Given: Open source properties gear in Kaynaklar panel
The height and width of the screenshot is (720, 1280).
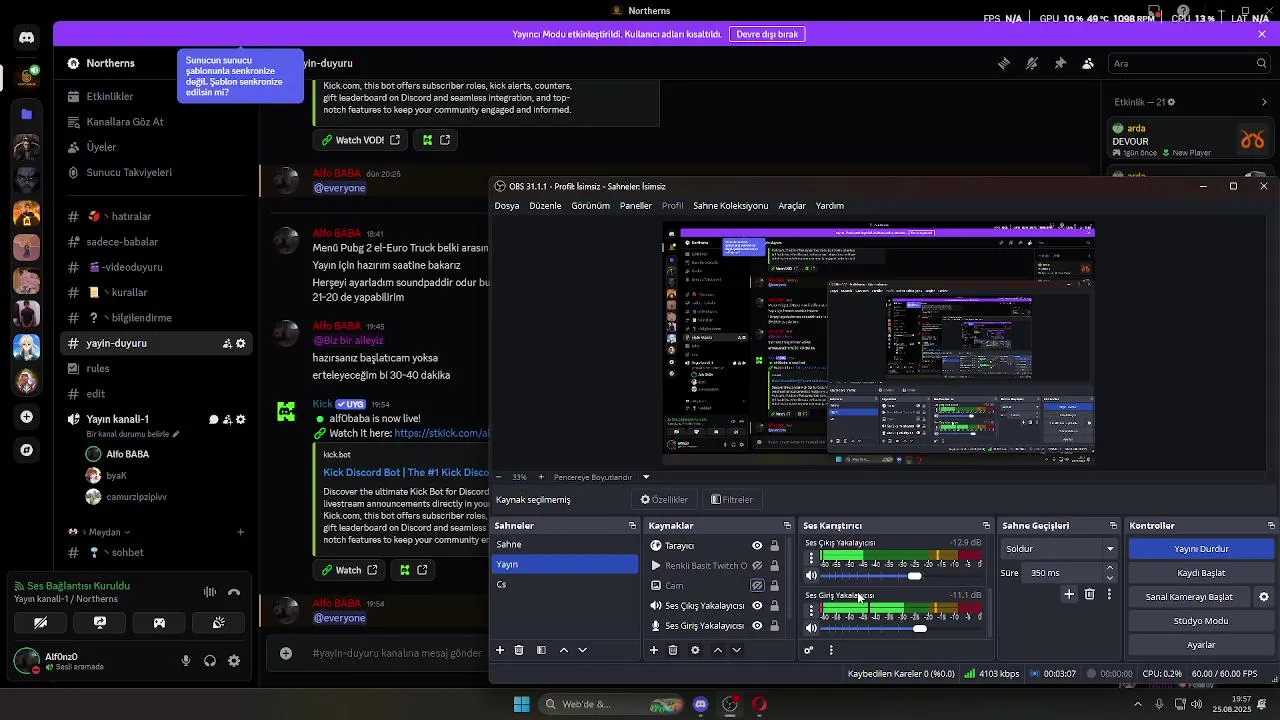Looking at the screenshot, I should click(x=695, y=650).
